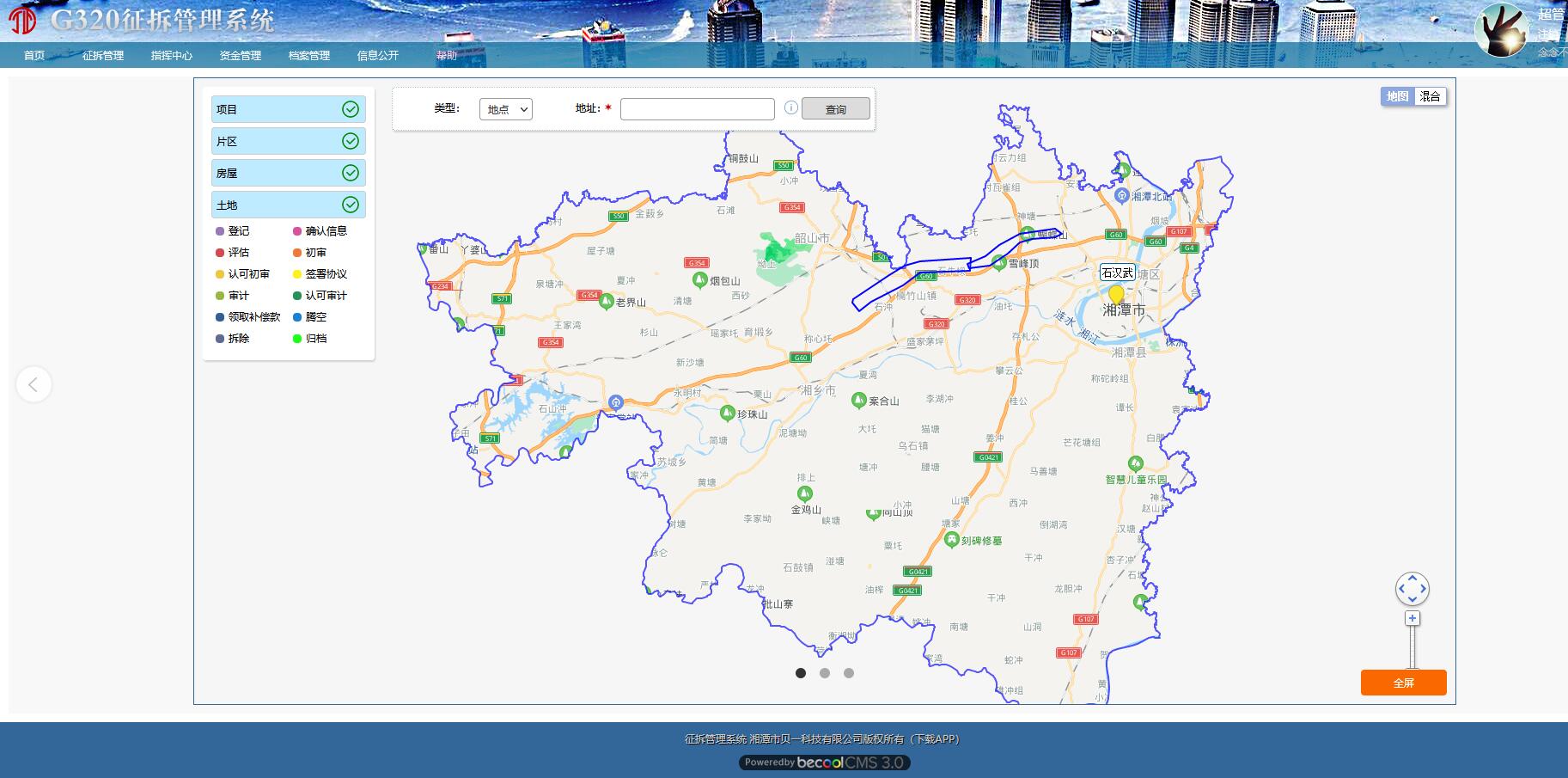Switch map to 混合 view
The image size is (1568, 778).
coord(1430,96)
